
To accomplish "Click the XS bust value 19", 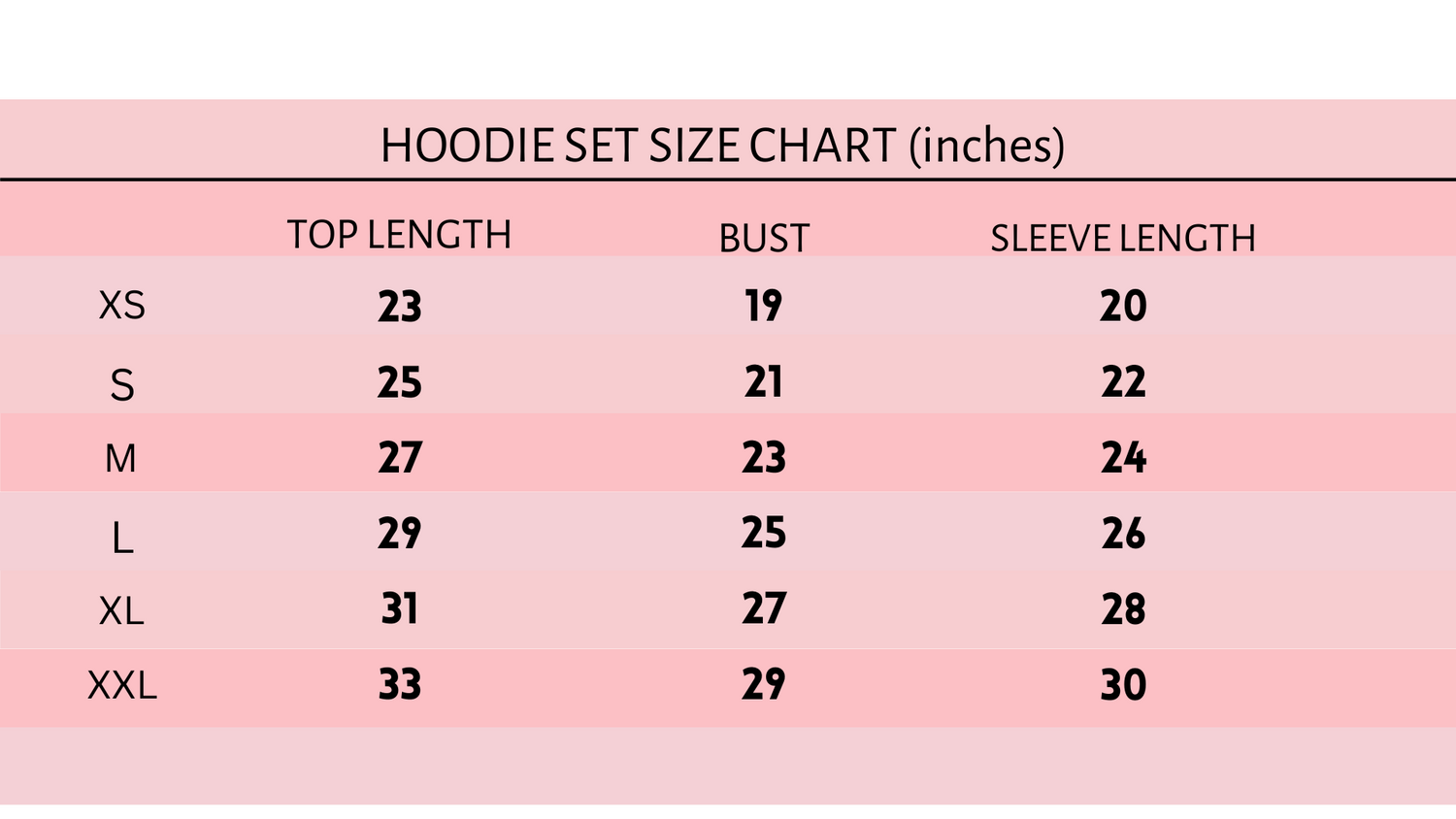I will [x=764, y=306].
